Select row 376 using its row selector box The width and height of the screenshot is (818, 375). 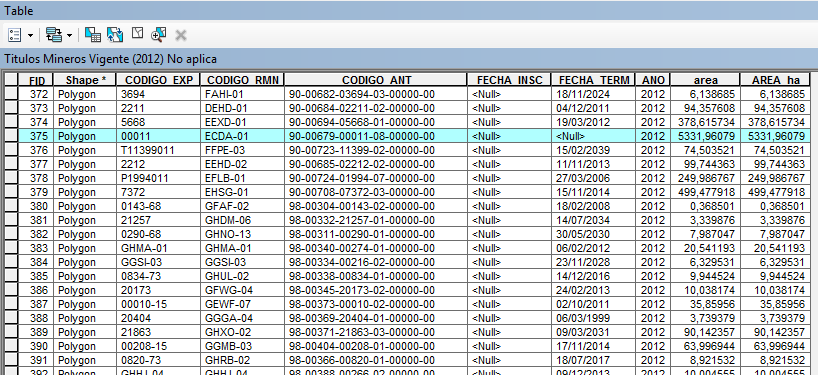pyautogui.click(x=11, y=150)
